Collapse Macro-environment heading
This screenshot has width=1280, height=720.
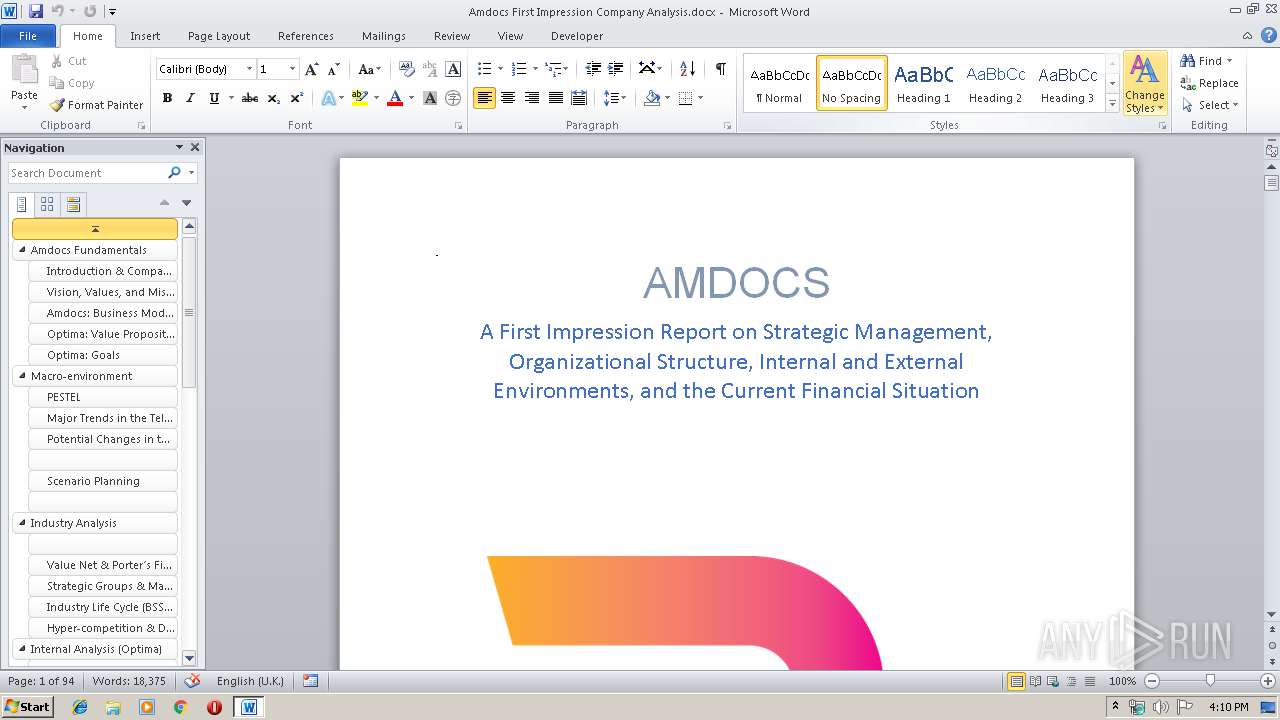(22, 376)
